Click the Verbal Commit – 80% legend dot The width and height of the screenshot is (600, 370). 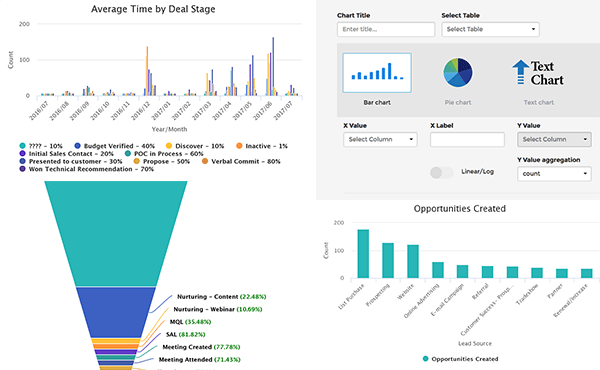point(205,161)
